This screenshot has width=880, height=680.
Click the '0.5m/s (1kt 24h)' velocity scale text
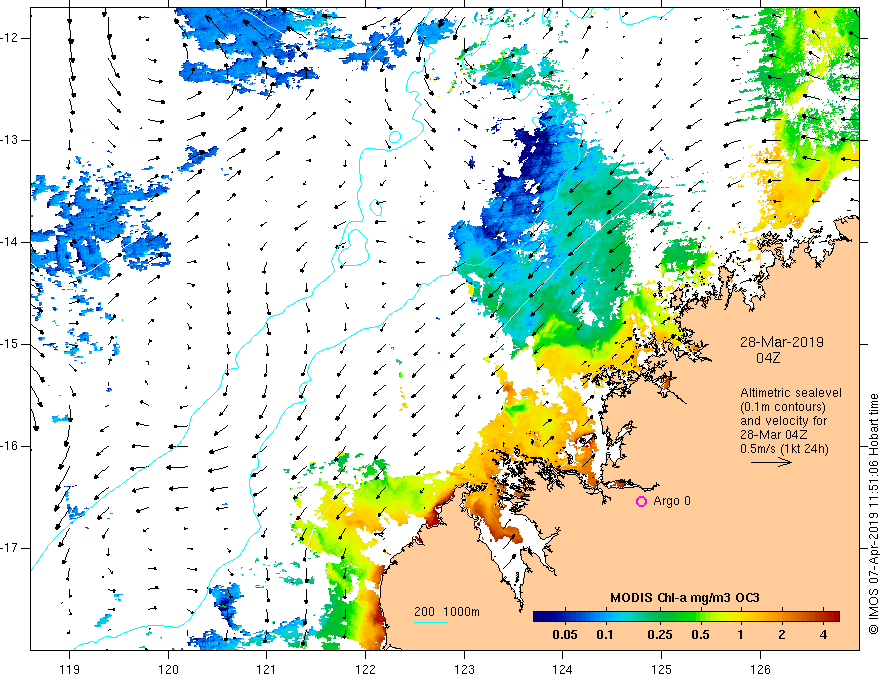pos(784,449)
